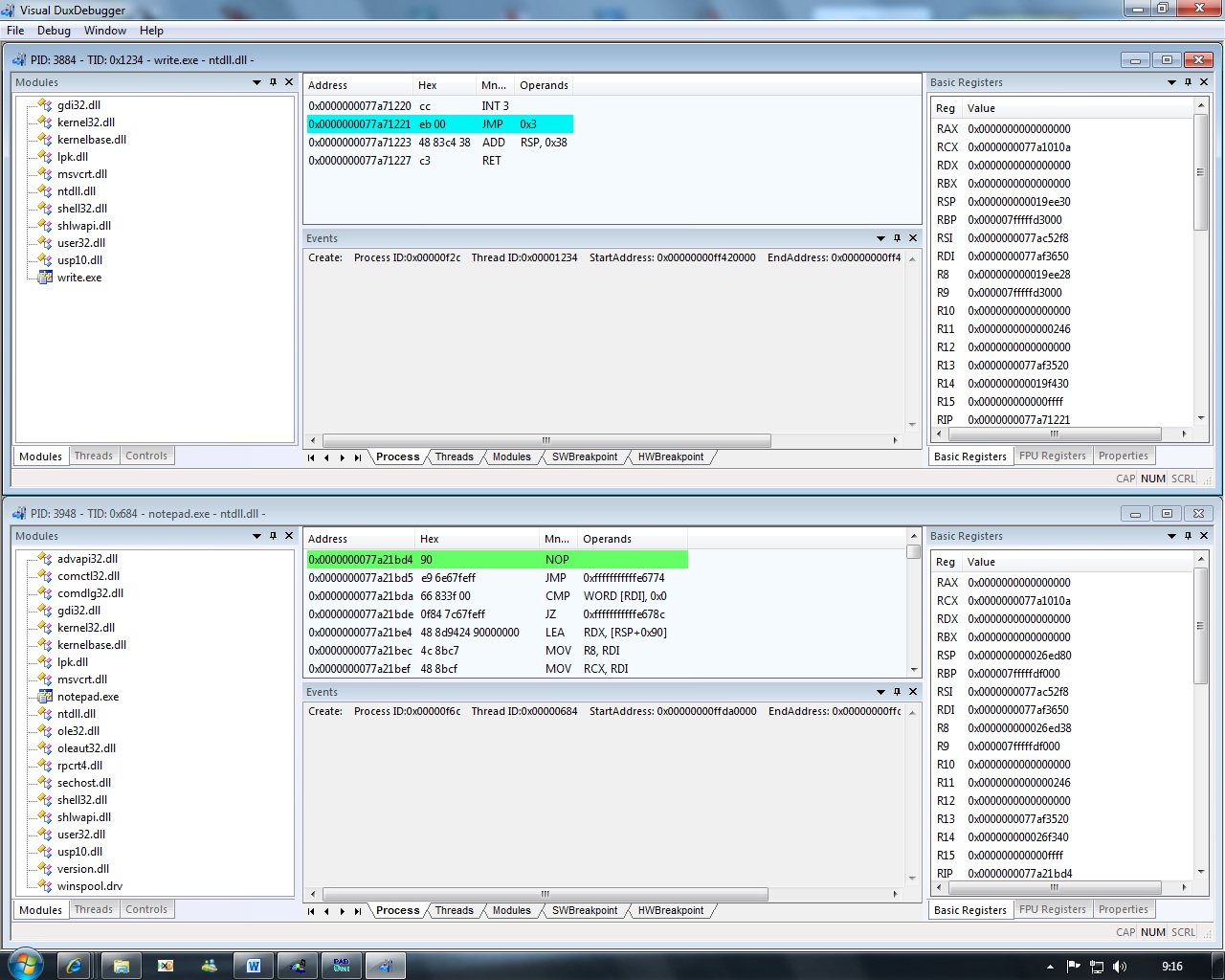Click the first-tab arrow in the write.exe pane
This screenshot has height=980, width=1225.
[x=310, y=457]
